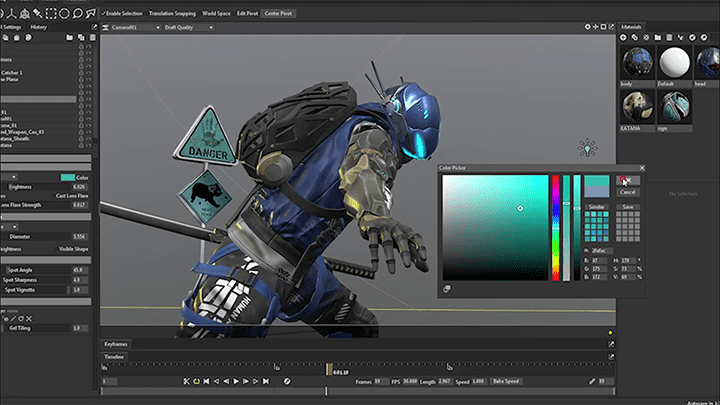
Task: Select the Timeline tab
Action: click(114, 357)
